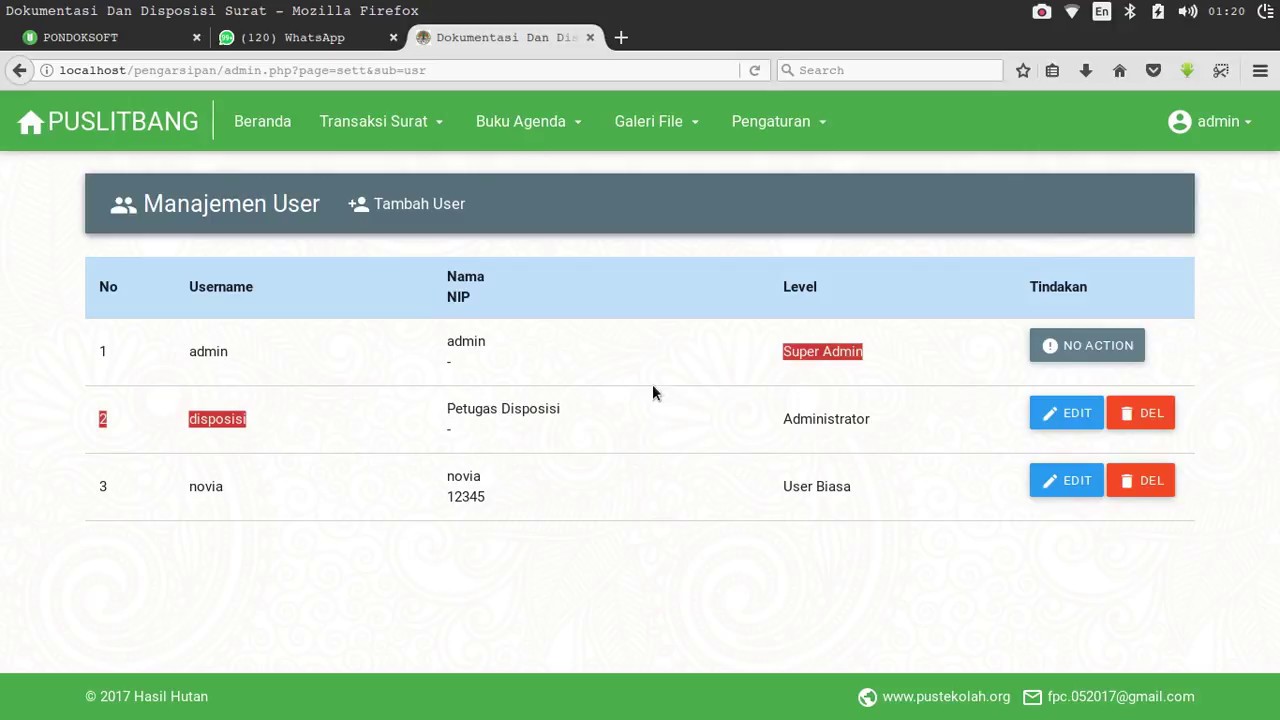Screen dimensions: 1280x720
Task: Click the Firefox home toolbar icon
Action: point(1120,70)
